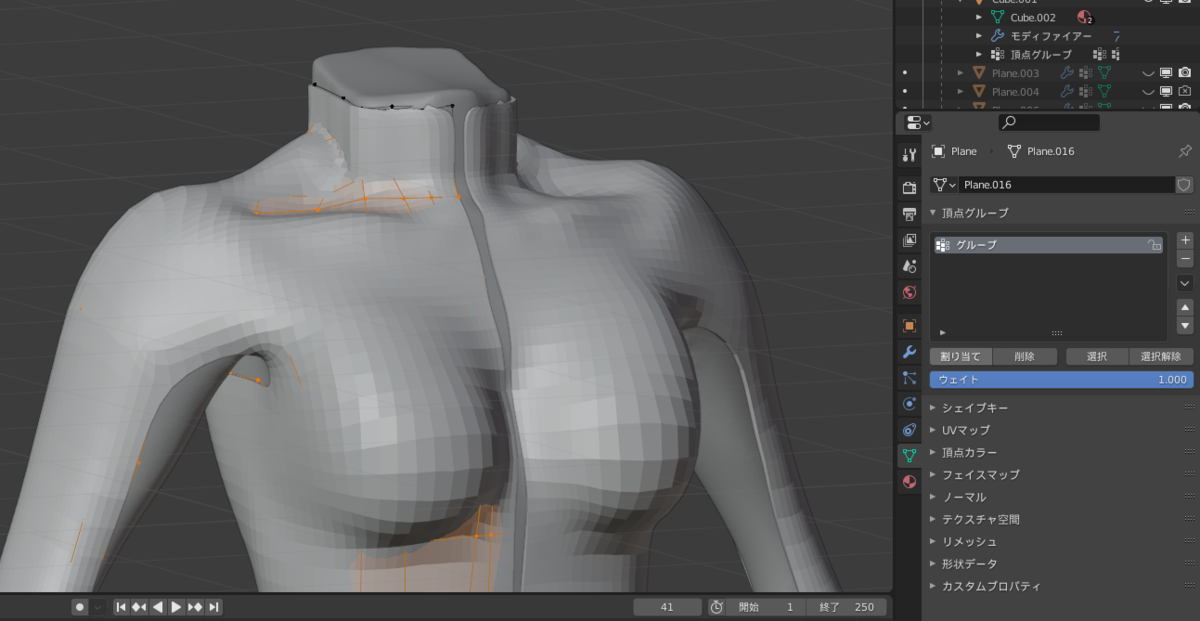Expand the UVマップ panel

click(x=933, y=430)
